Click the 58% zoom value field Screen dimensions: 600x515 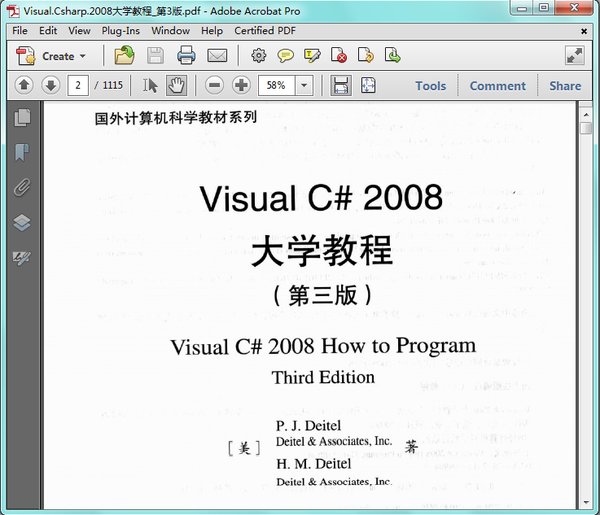(x=276, y=85)
